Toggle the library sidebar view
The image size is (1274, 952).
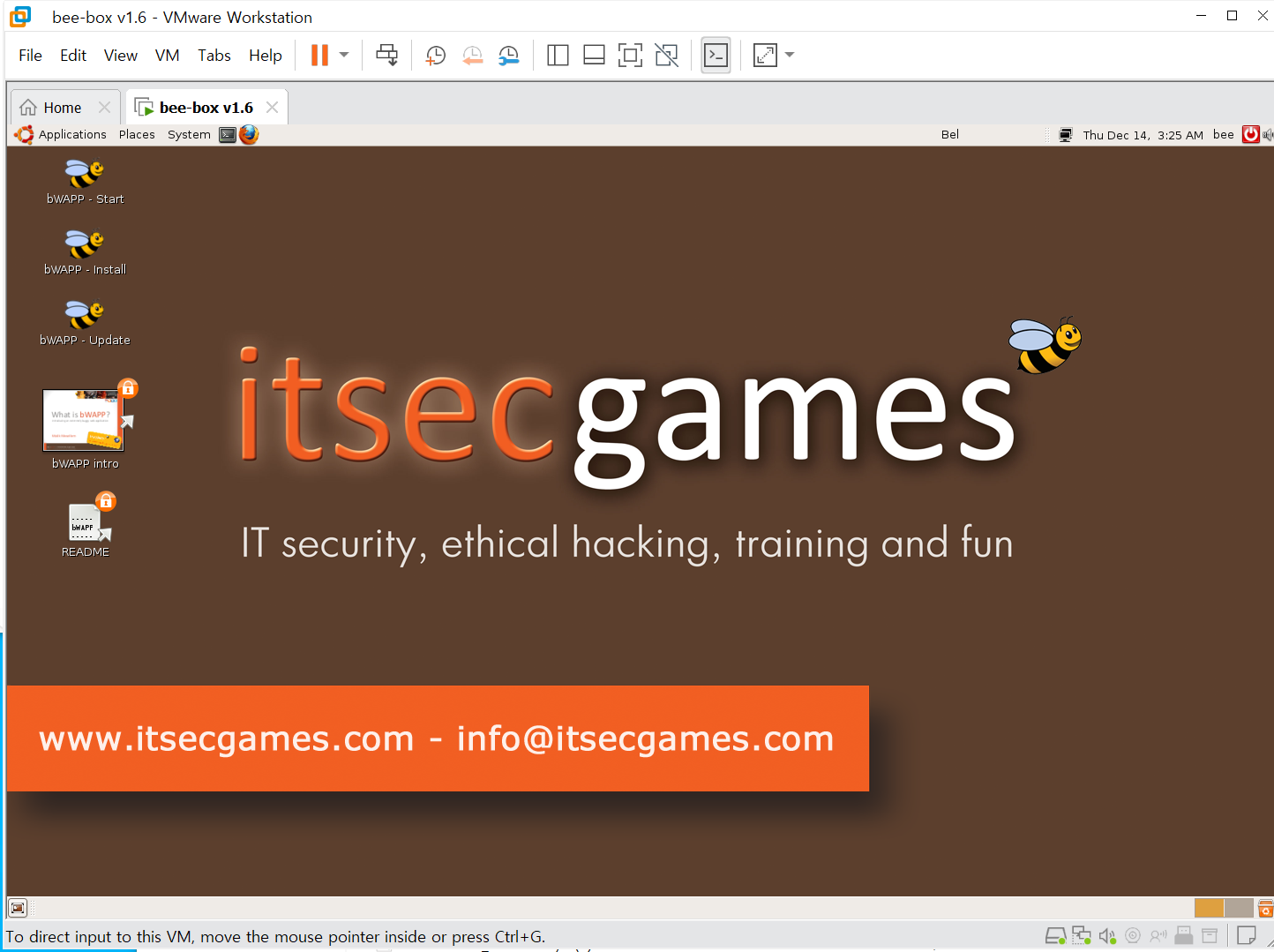coord(558,56)
